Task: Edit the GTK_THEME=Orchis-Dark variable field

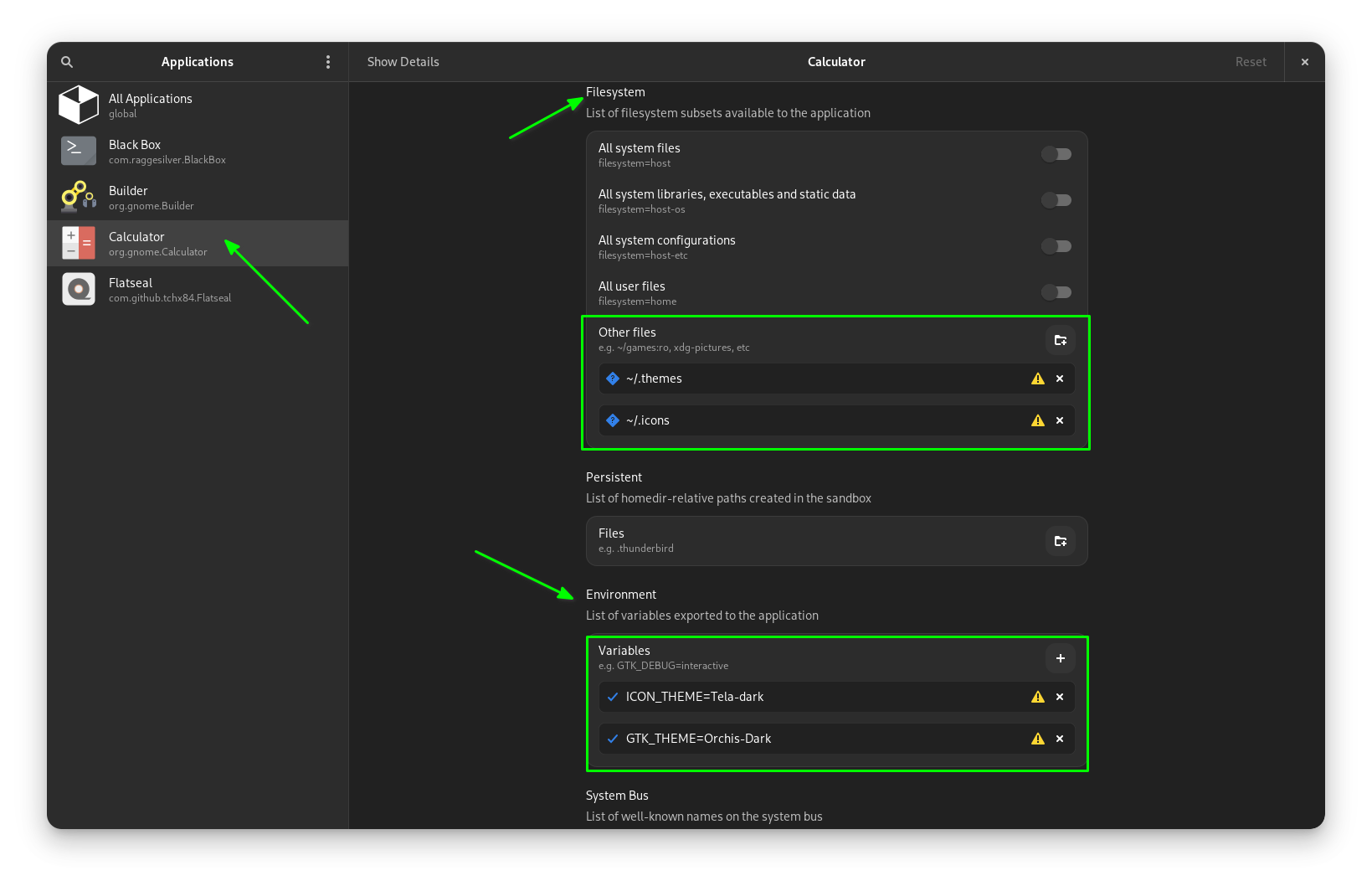Action: click(837, 739)
